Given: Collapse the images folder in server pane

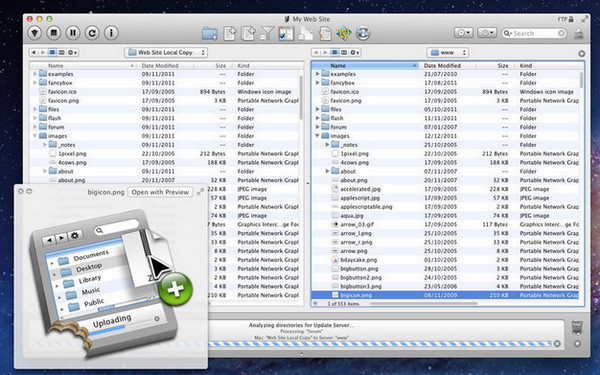Looking at the screenshot, I should pos(317,136).
